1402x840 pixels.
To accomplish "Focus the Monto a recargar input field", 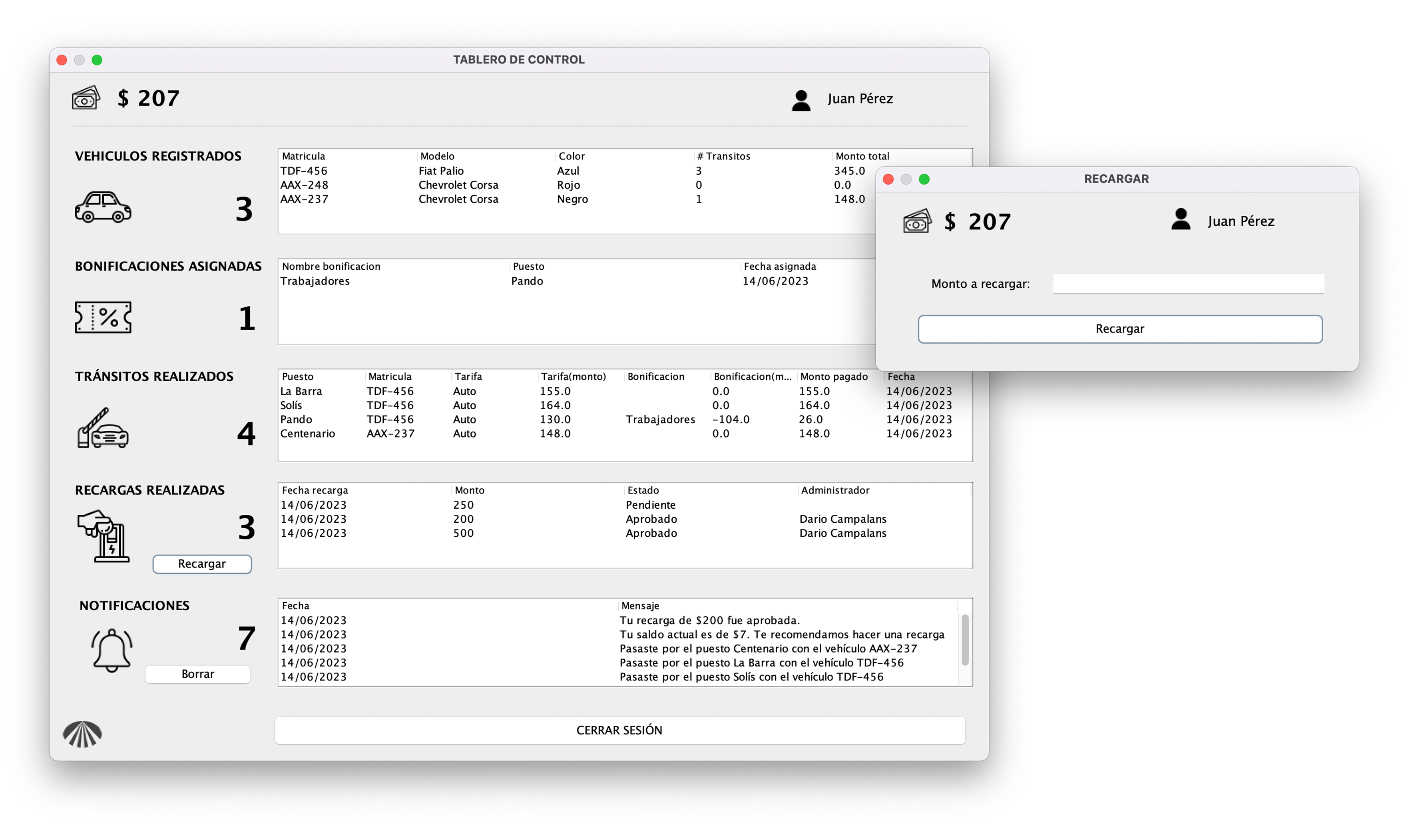I will coord(1187,284).
